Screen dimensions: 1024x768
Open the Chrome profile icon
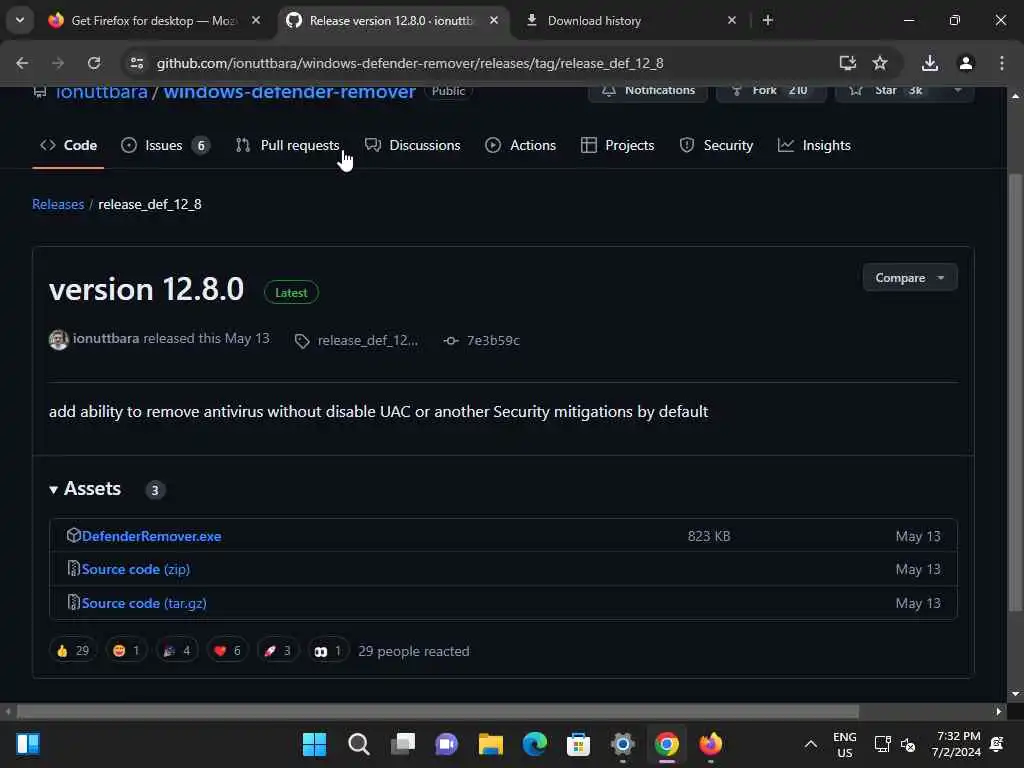click(966, 63)
